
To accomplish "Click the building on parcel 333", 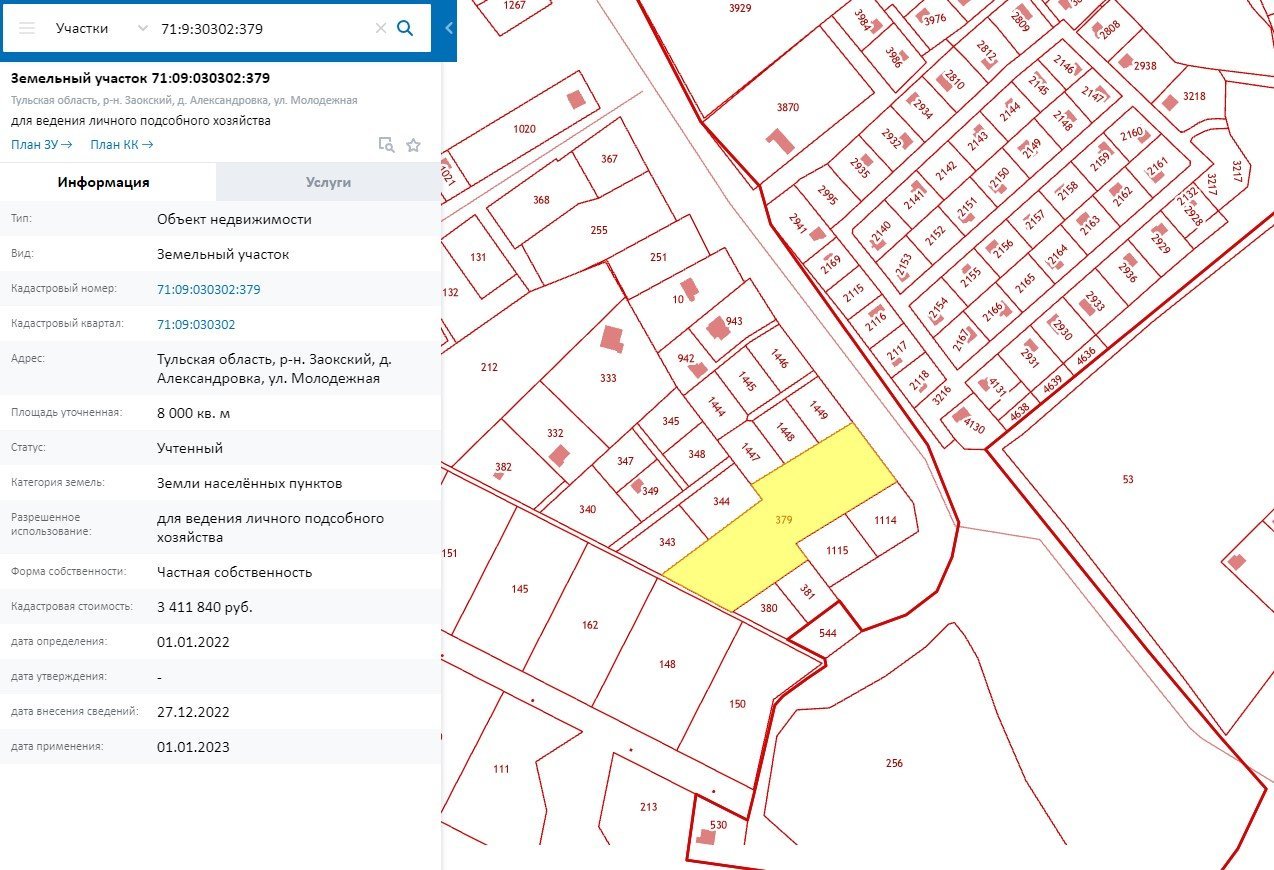I will [612, 339].
